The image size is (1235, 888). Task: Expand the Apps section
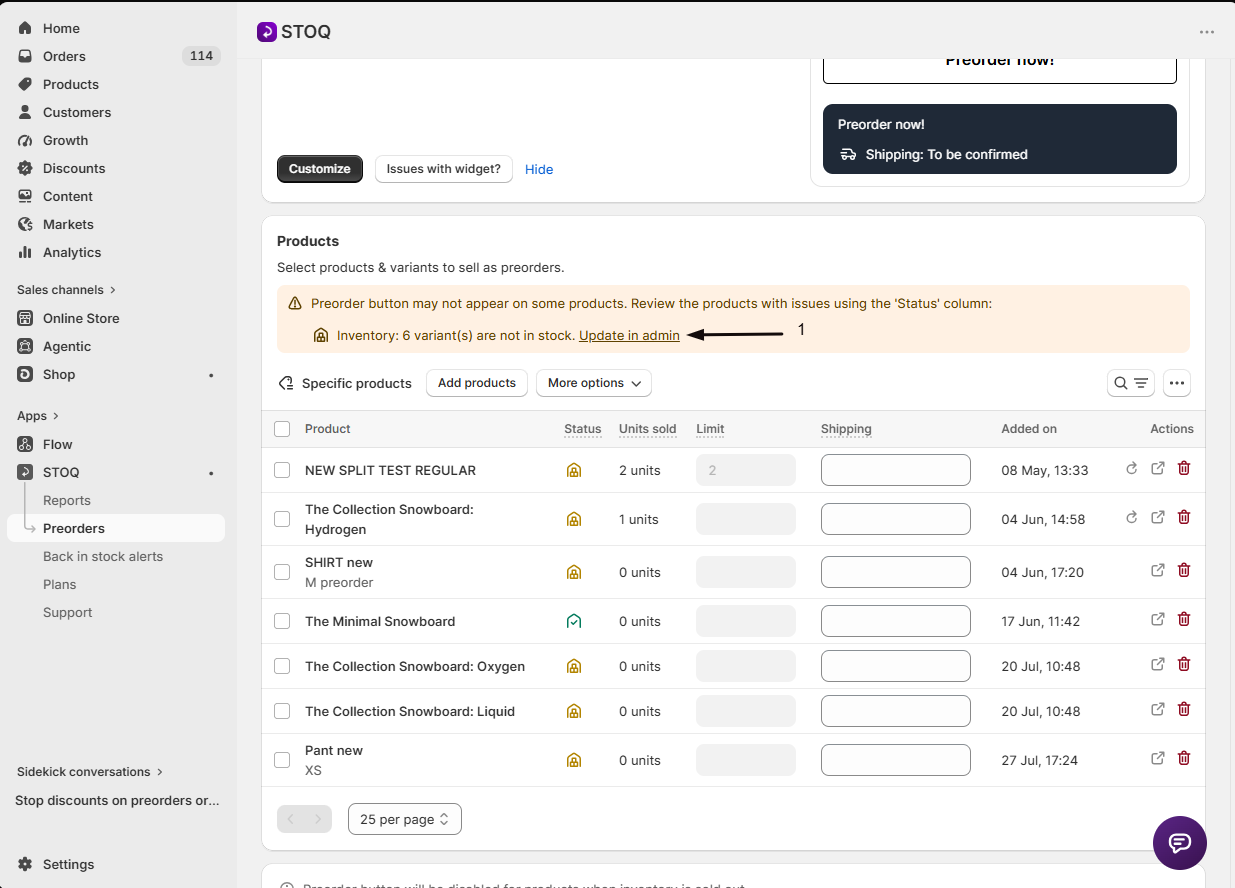[x=38, y=416]
